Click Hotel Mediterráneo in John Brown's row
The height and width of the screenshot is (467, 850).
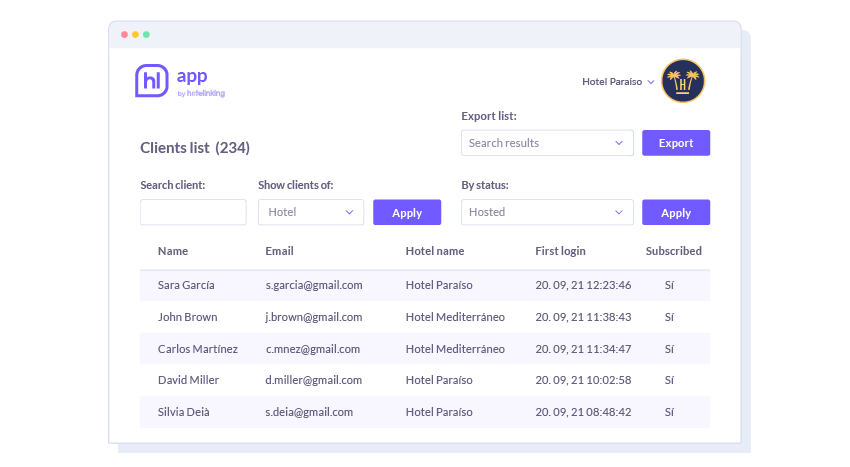pyautogui.click(x=455, y=317)
